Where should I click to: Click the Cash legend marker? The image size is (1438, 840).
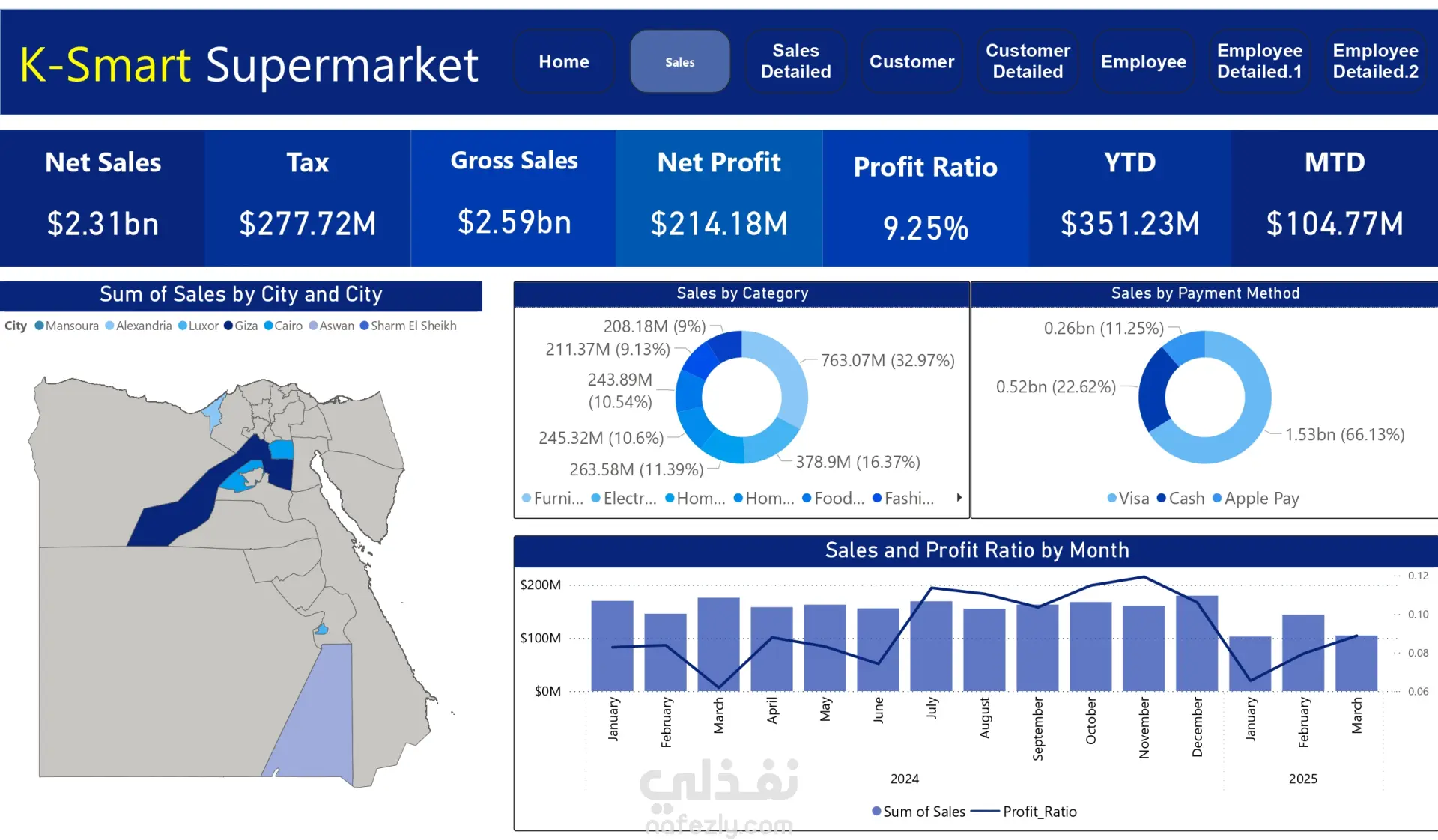(x=1162, y=499)
